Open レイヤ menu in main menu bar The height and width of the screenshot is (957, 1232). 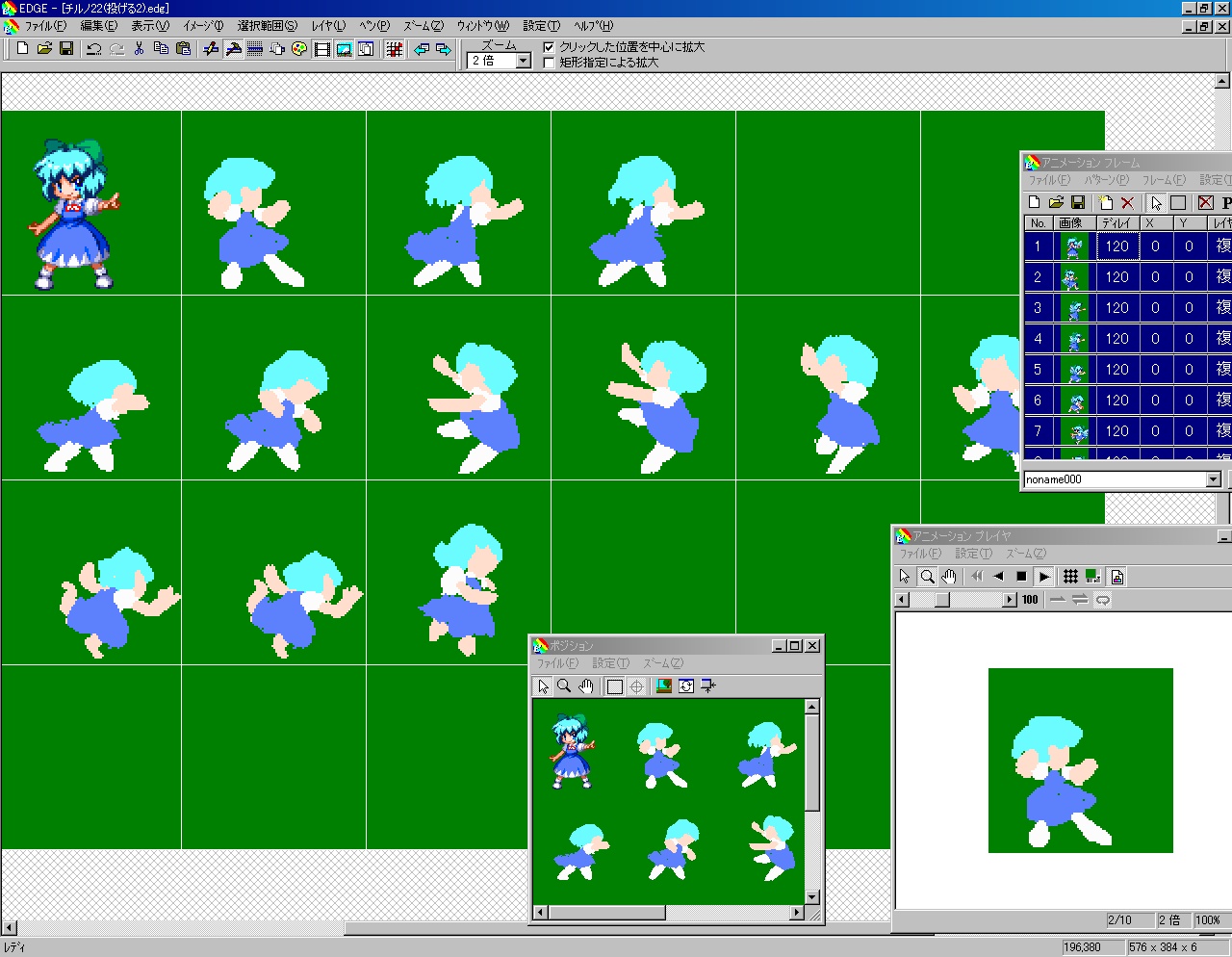(328, 26)
